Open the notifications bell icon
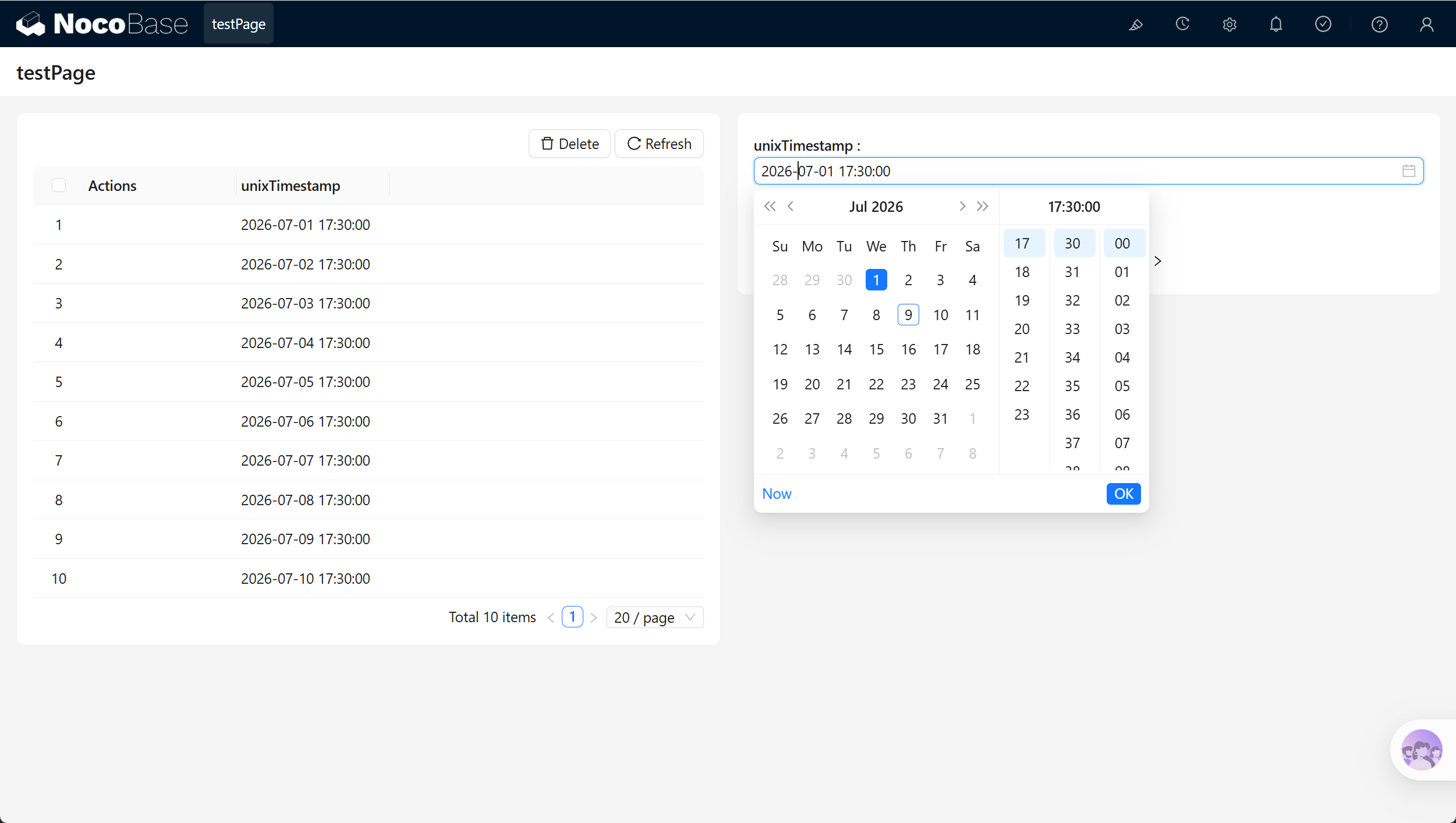This screenshot has width=1456, height=823. click(1276, 24)
